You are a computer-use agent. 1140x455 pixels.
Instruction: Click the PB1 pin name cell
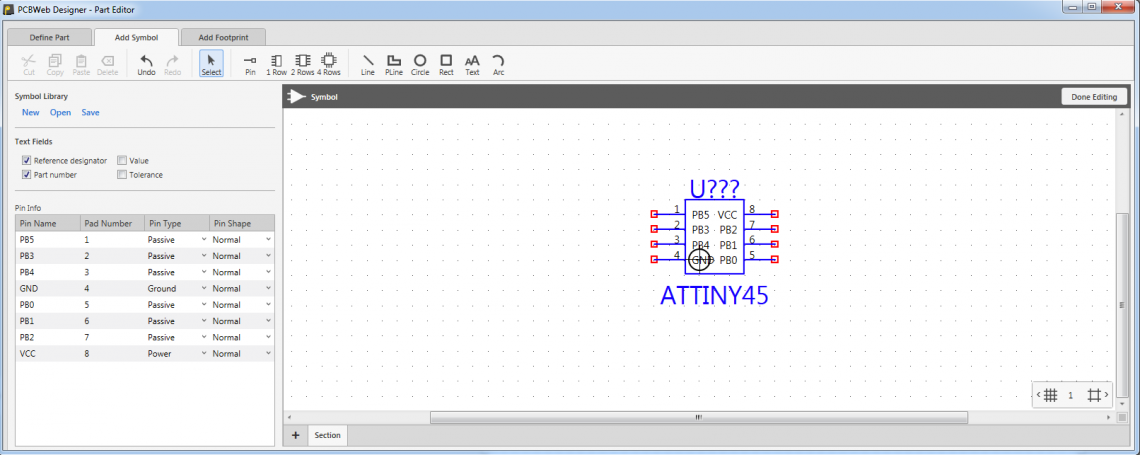pyautogui.click(x=47, y=321)
